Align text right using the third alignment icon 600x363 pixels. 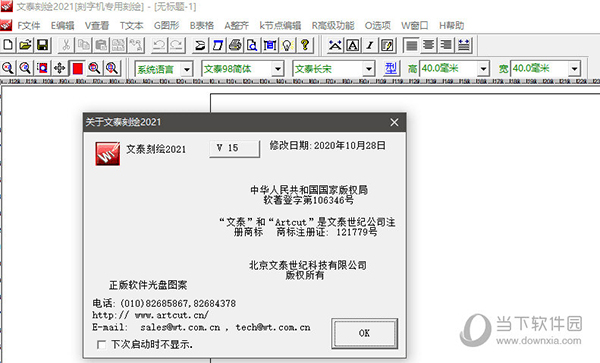click(x=446, y=45)
